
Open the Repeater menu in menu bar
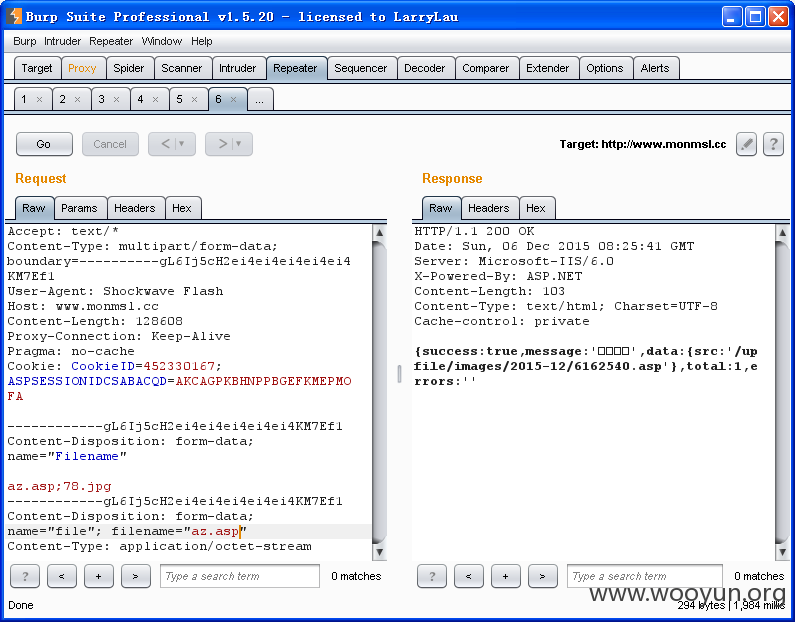(x=111, y=42)
